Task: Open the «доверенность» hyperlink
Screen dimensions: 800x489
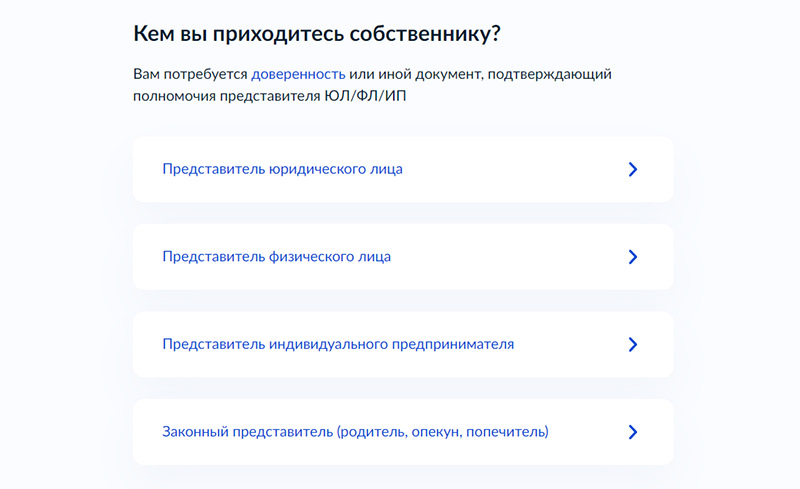Action: pos(298,75)
